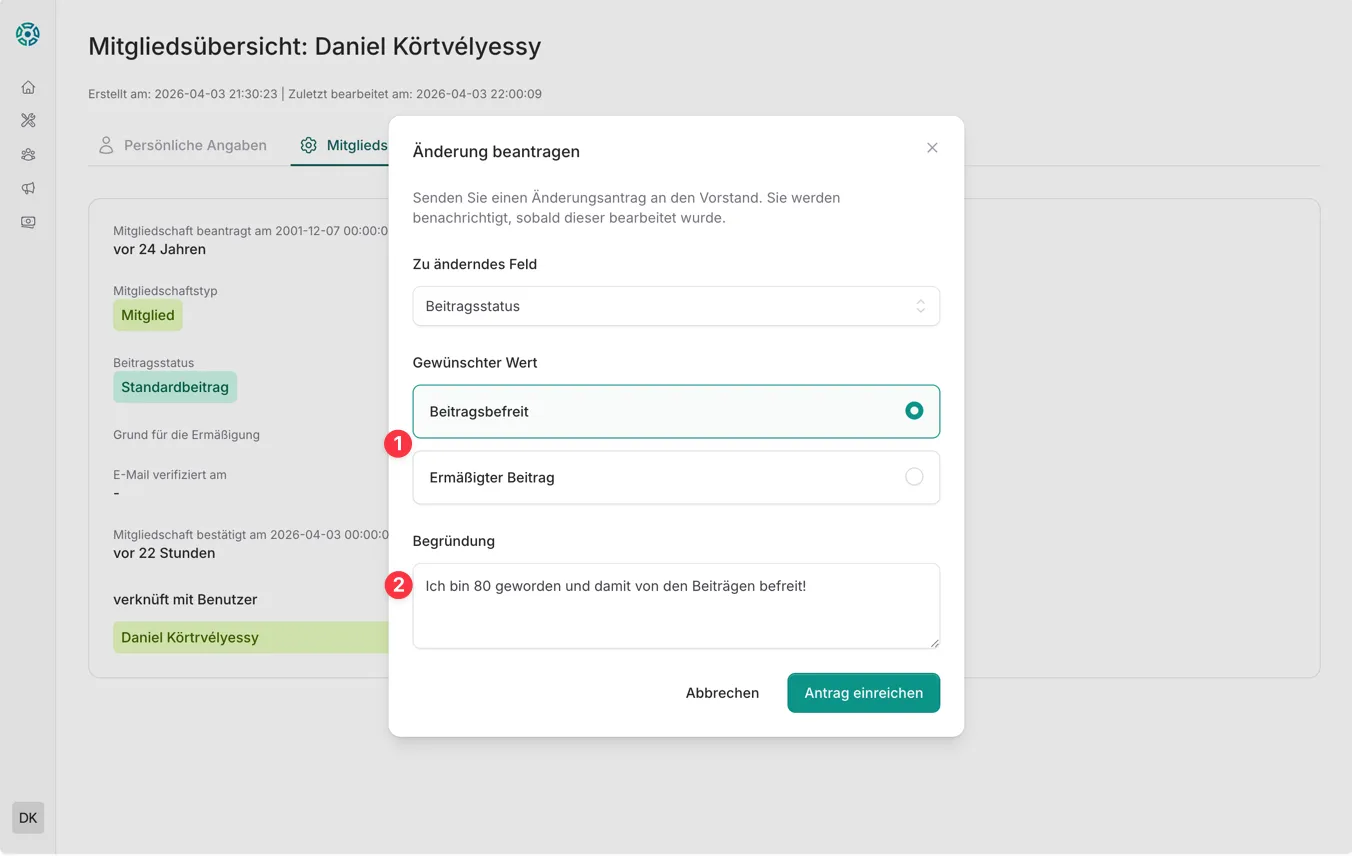
Task: Click the Mitglied type badge
Action: (x=148, y=315)
